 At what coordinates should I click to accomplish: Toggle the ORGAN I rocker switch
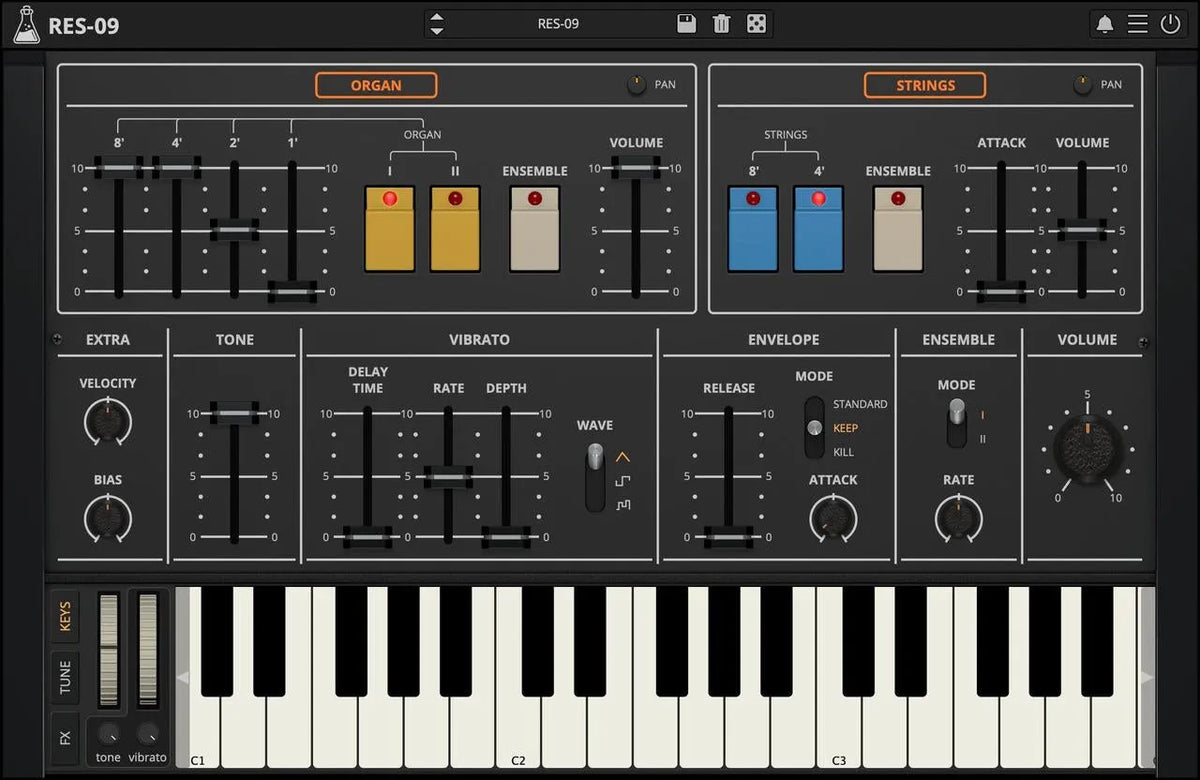(x=389, y=228)
